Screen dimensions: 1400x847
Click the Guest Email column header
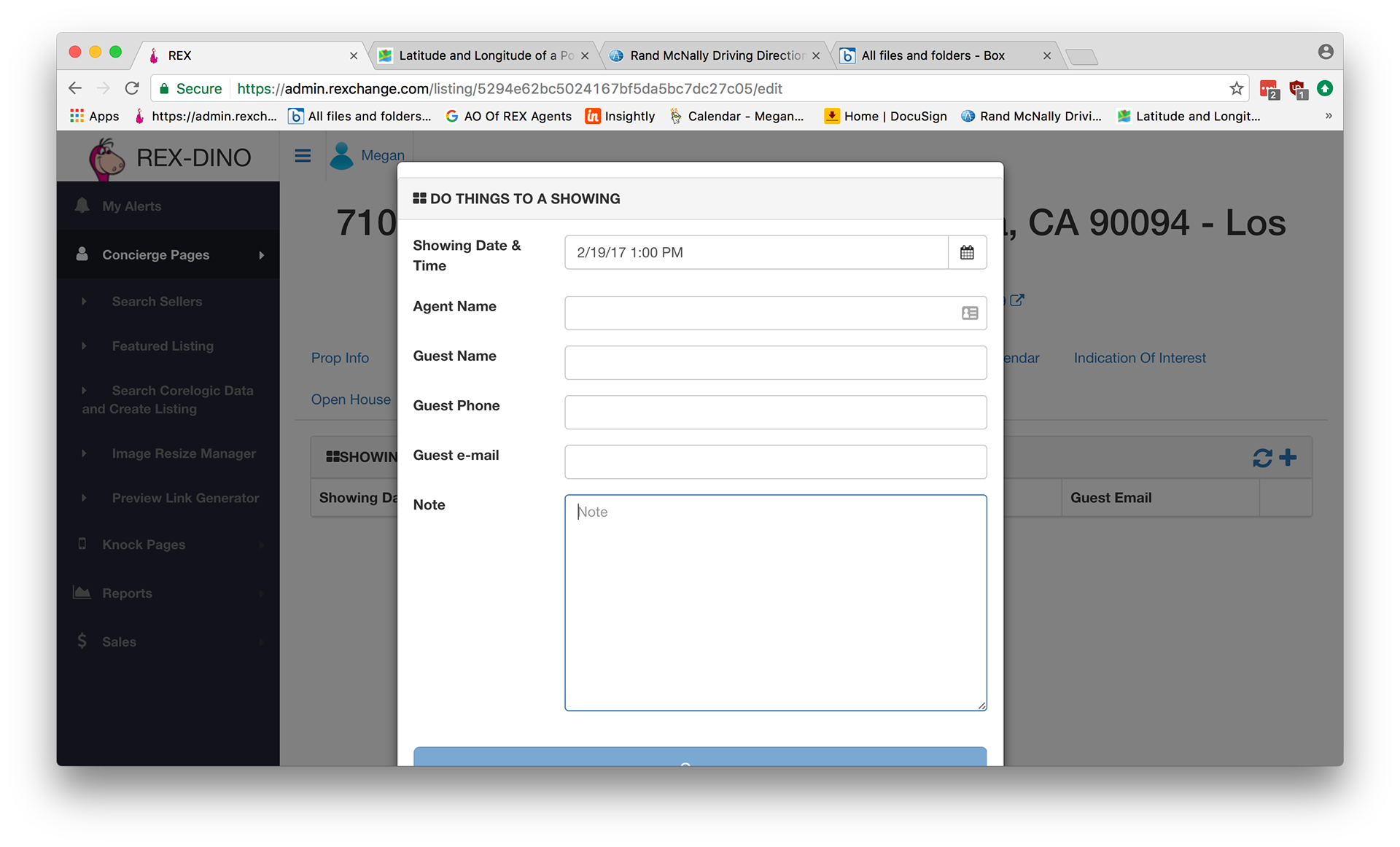[x=1111, y=498]
